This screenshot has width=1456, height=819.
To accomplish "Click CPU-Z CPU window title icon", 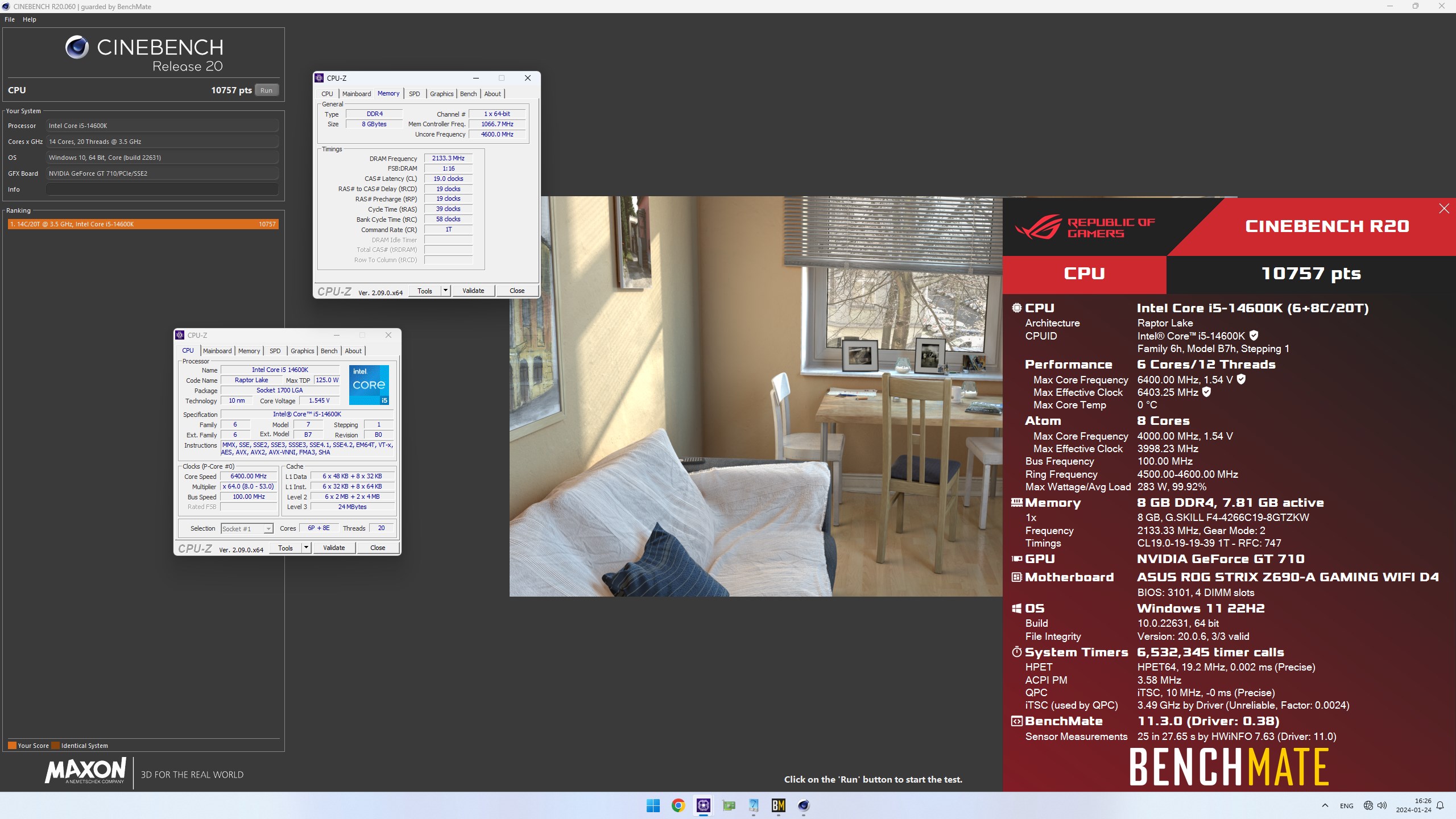I will tap(180, 335).
